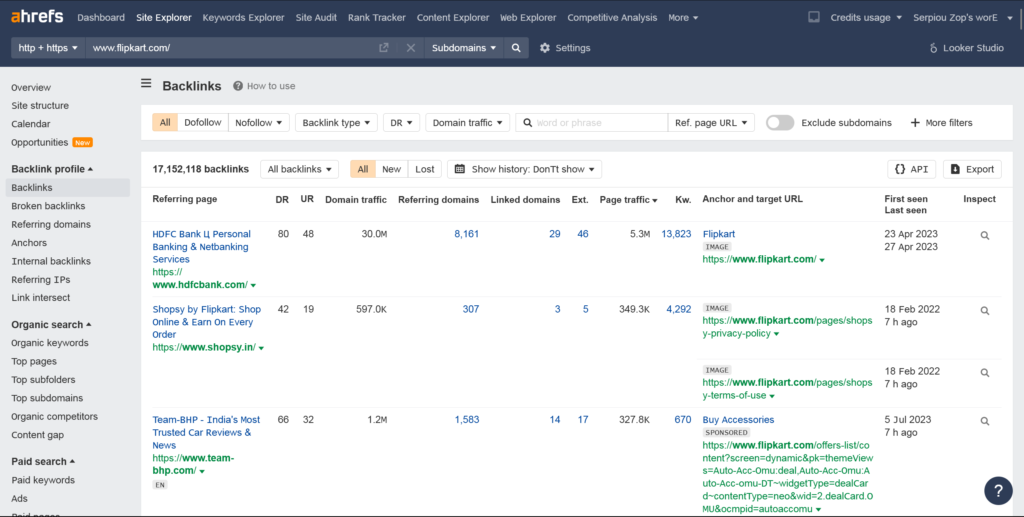Select the All link-type filter

click(165, 123)
